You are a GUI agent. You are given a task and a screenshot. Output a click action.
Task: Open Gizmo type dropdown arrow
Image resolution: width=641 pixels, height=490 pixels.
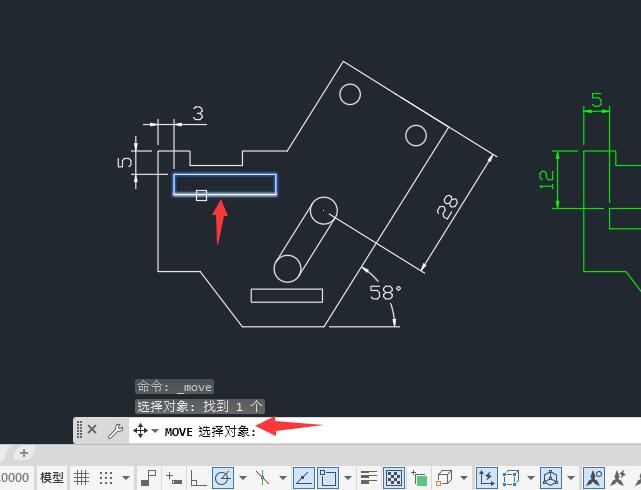click(x=571, y=477)
